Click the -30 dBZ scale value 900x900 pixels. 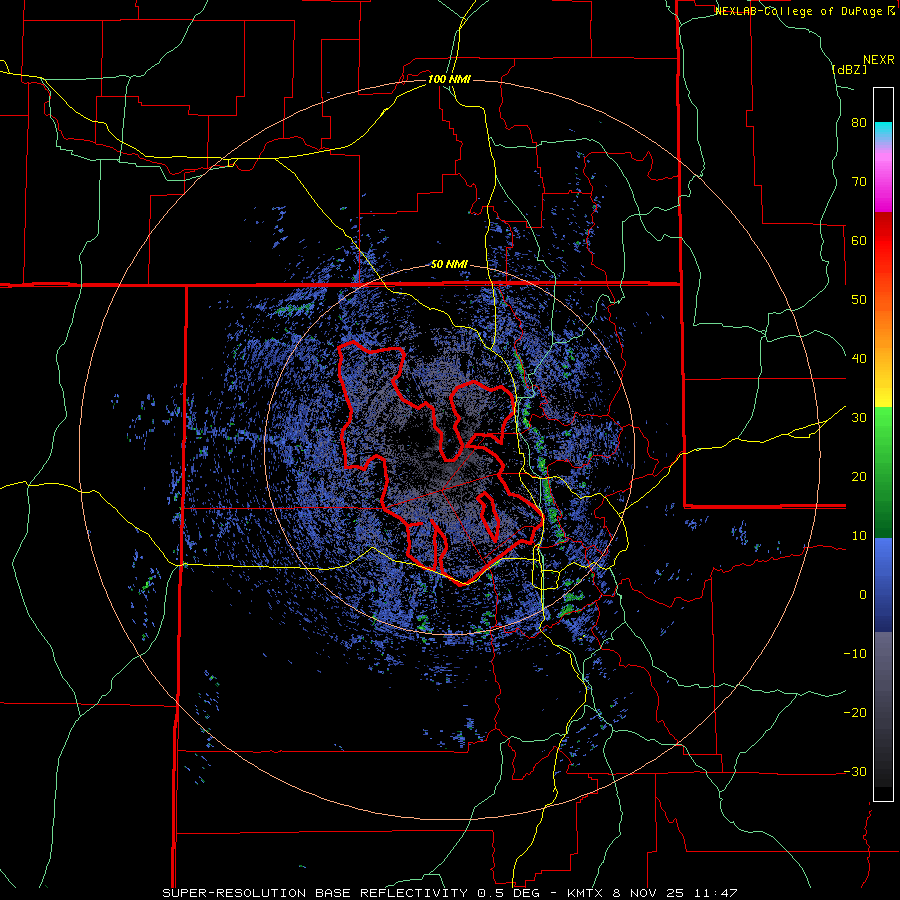tap(855, 772)
